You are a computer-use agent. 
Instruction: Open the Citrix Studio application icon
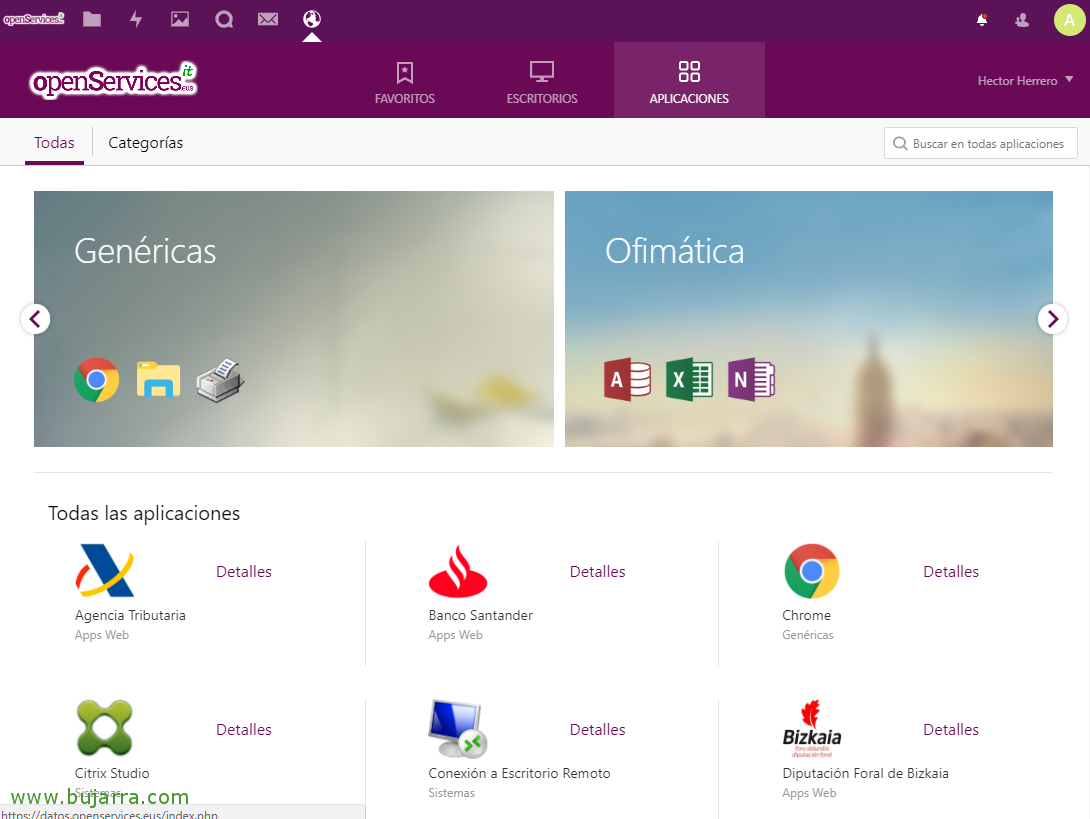(105, 728)
